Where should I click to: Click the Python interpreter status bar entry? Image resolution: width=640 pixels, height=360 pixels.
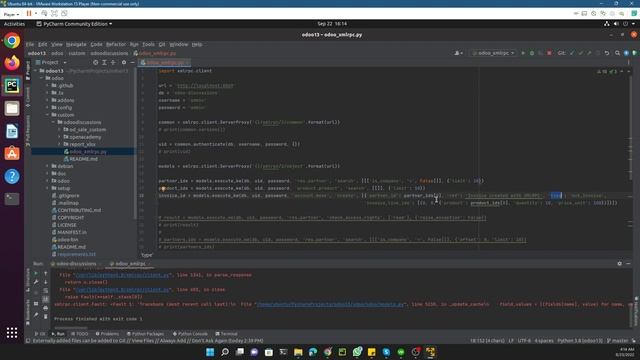(580, 340)
